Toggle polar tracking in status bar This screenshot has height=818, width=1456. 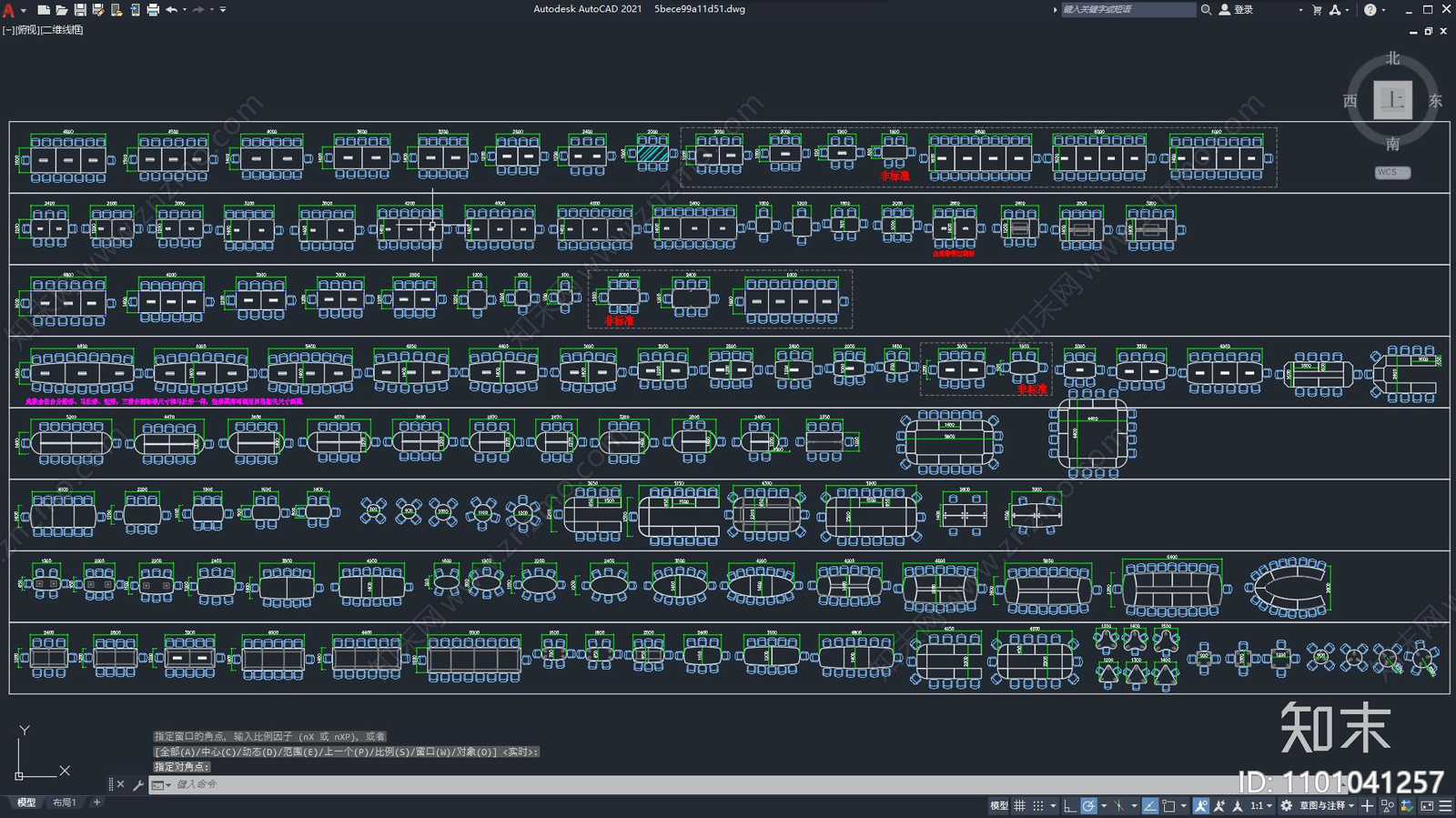point(1088,805)
